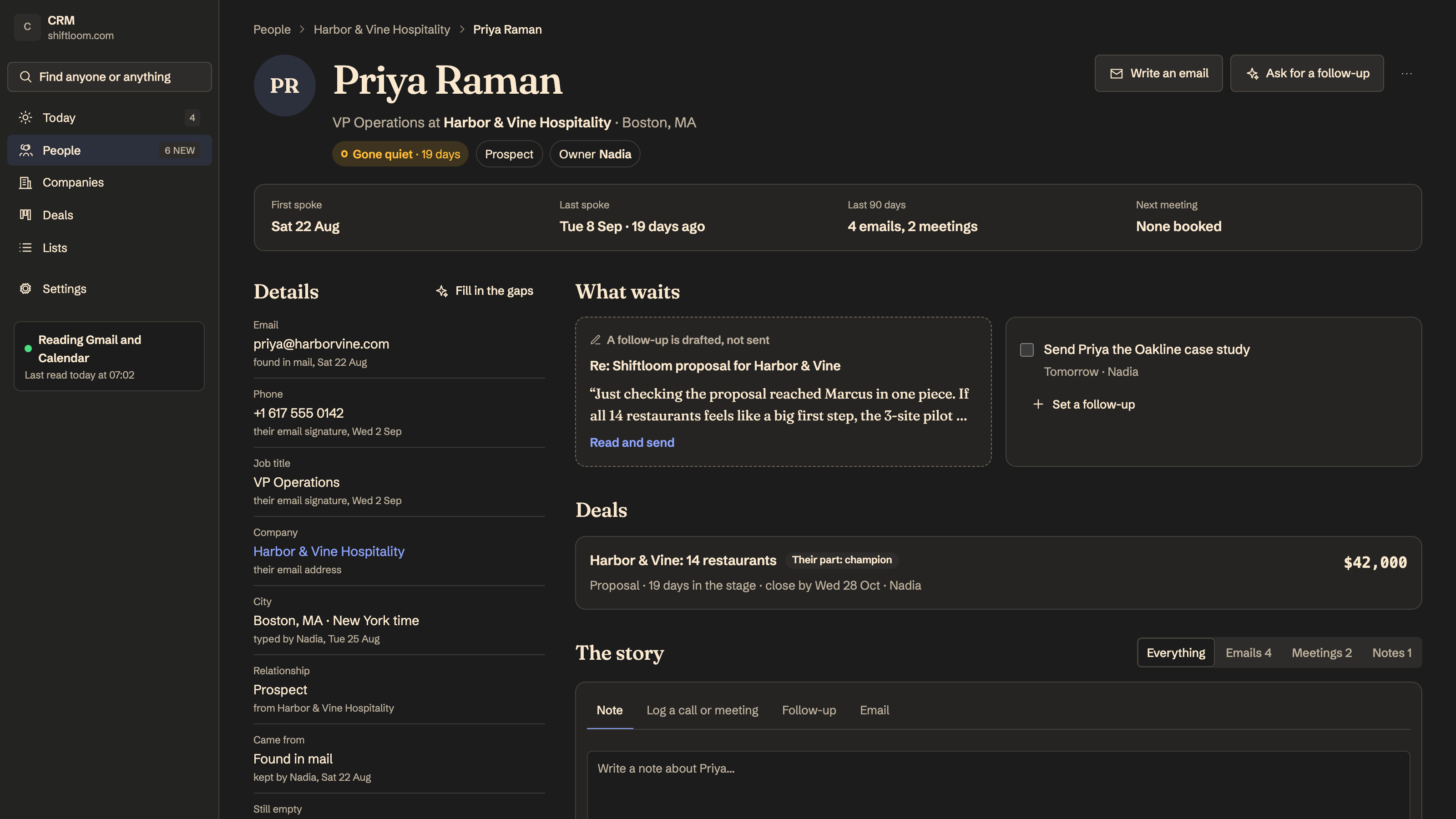
Task: Switch story filter to Everything
Action: (1176, 653)
